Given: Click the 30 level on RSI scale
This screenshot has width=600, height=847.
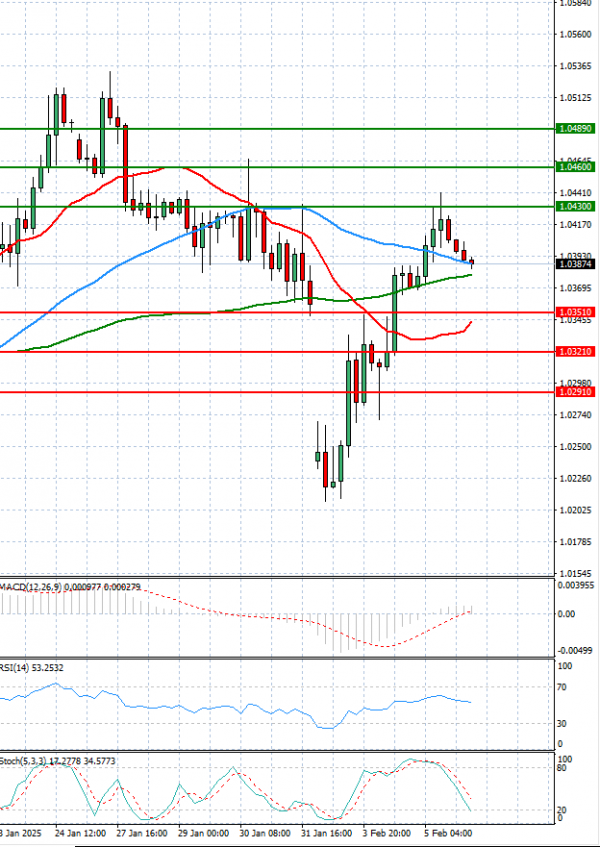Looking at the screenshot, I should click(564, 723).
